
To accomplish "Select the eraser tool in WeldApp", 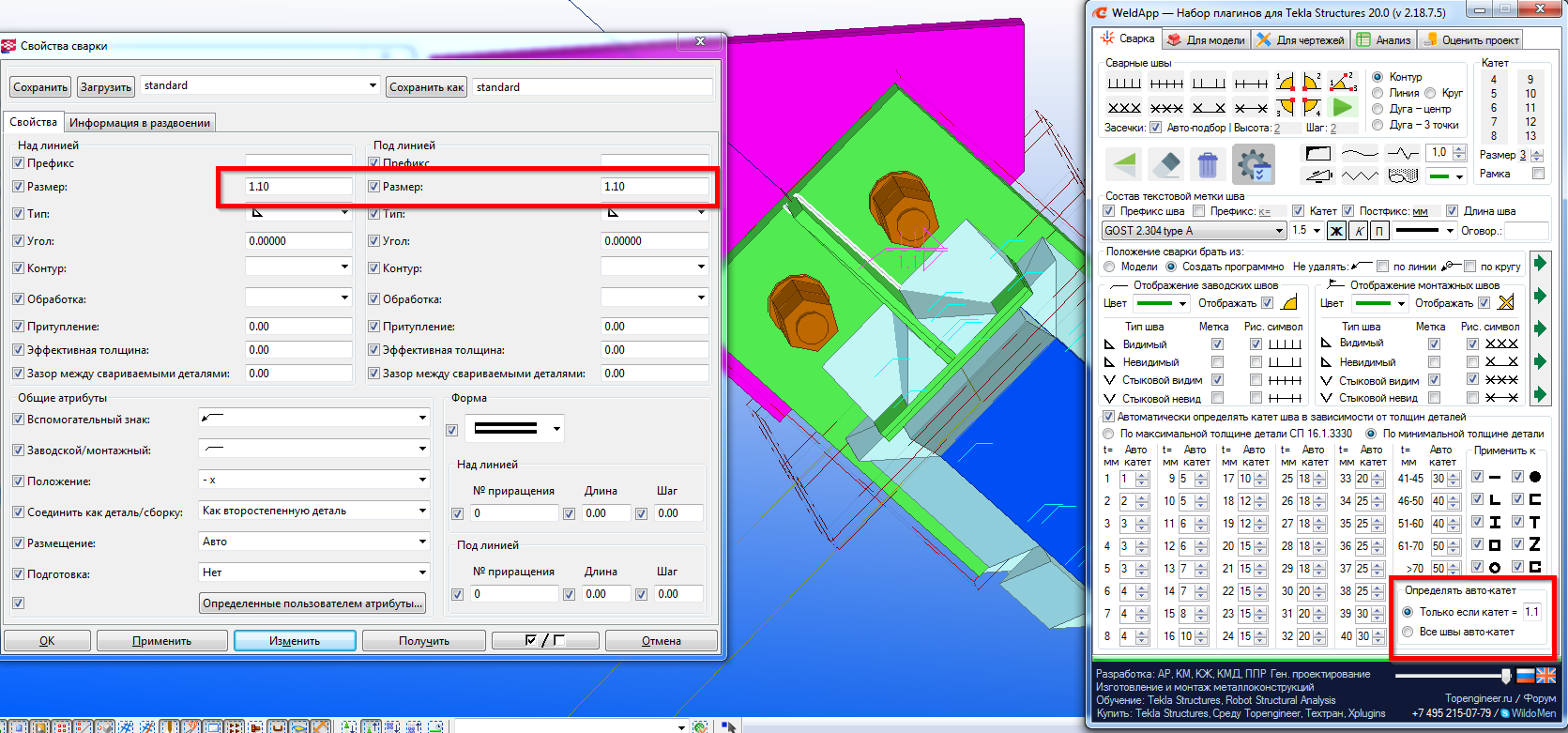I will click(1165, 165).
